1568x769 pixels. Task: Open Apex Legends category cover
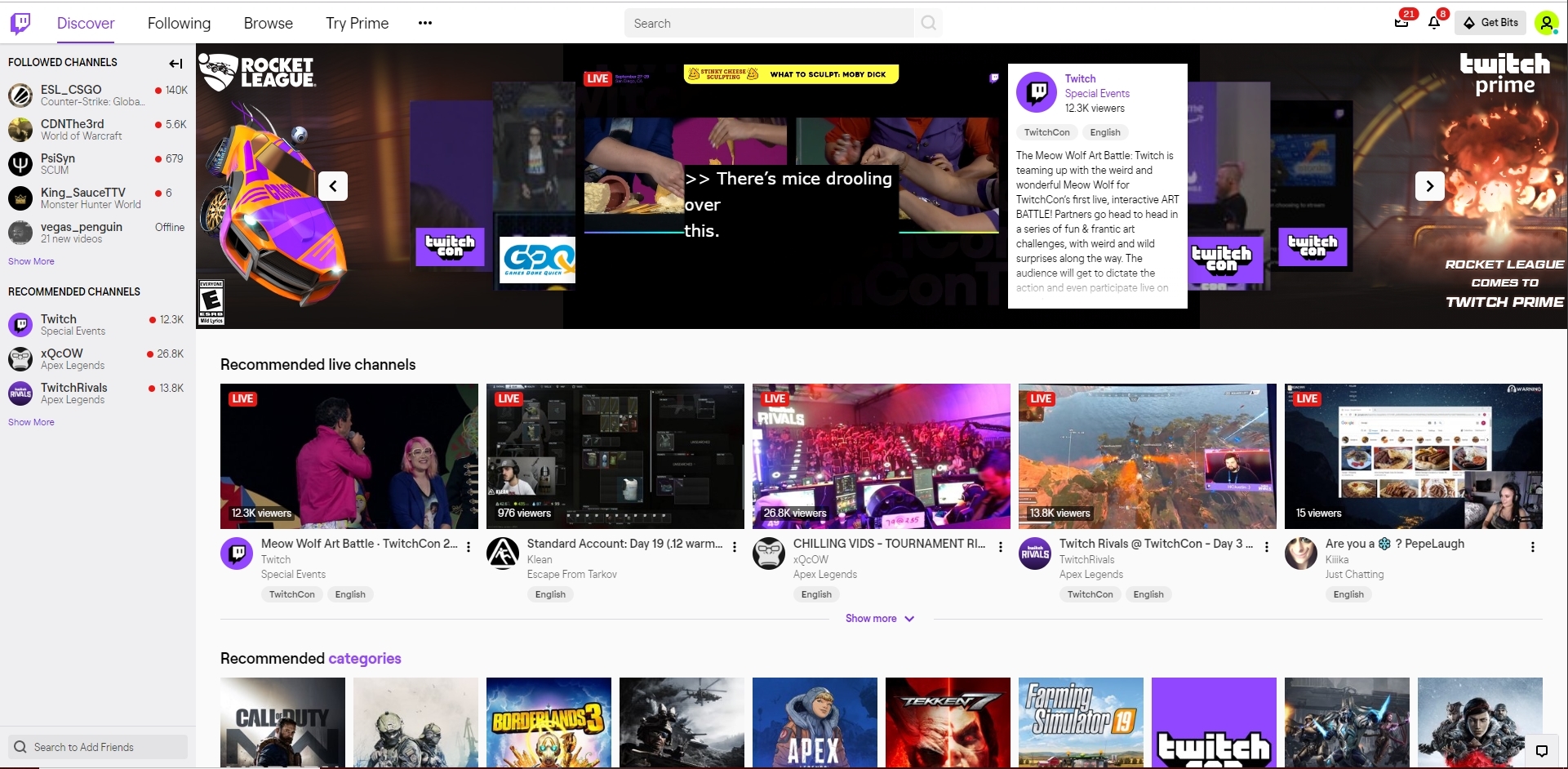click(815, 722)
